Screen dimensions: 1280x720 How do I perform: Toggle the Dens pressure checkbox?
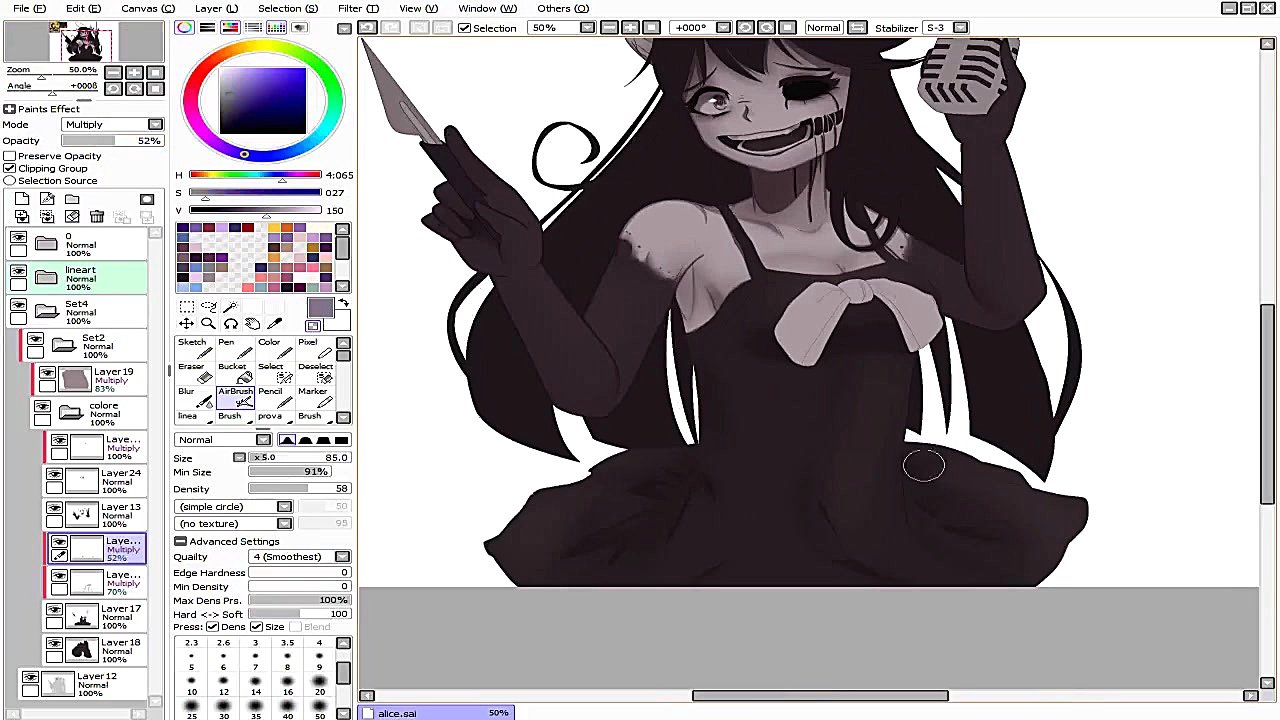pyautogui.click(x=212, y=627)
